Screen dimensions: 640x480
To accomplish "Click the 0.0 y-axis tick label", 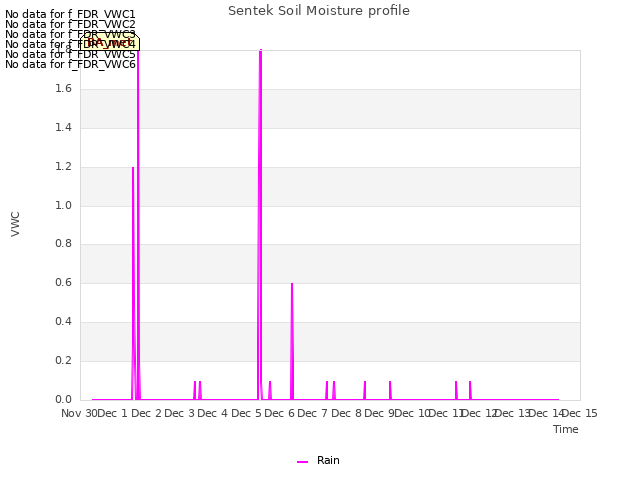I will [x=63, y=399].
